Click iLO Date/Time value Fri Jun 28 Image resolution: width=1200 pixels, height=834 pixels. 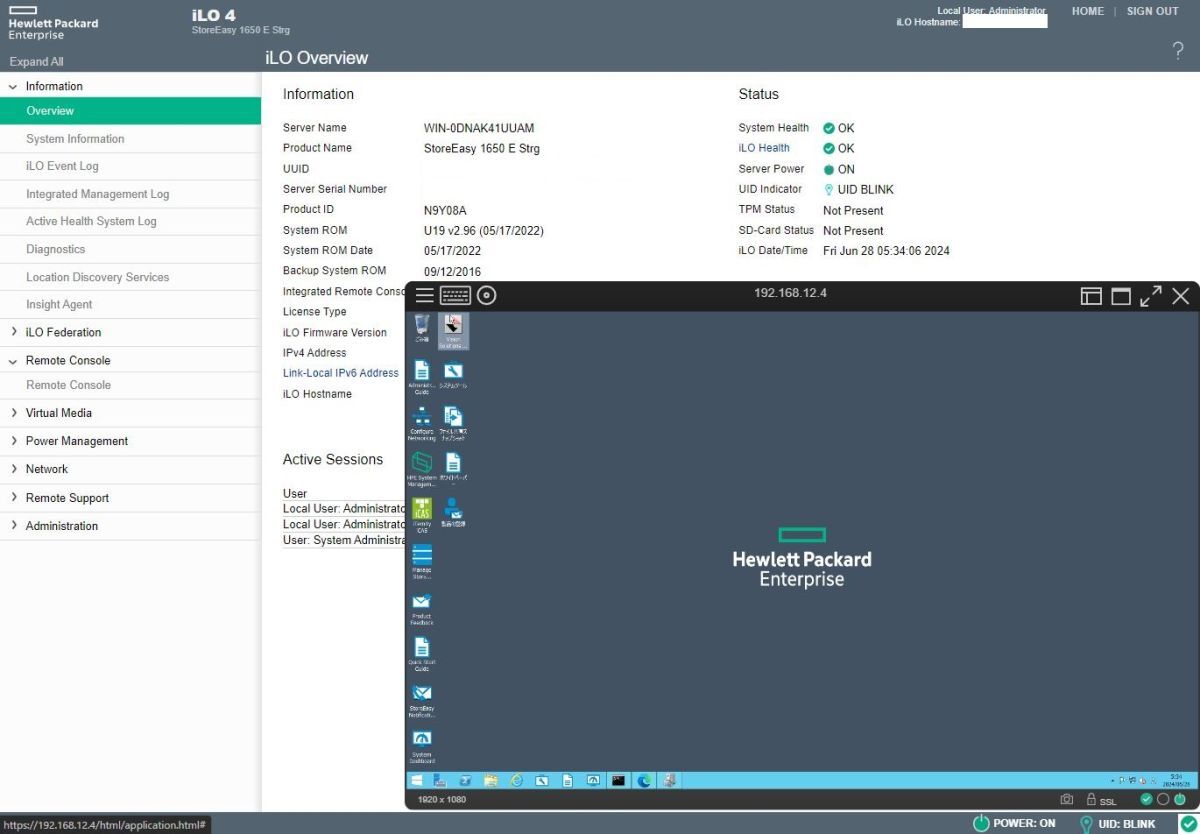point(886,251)
